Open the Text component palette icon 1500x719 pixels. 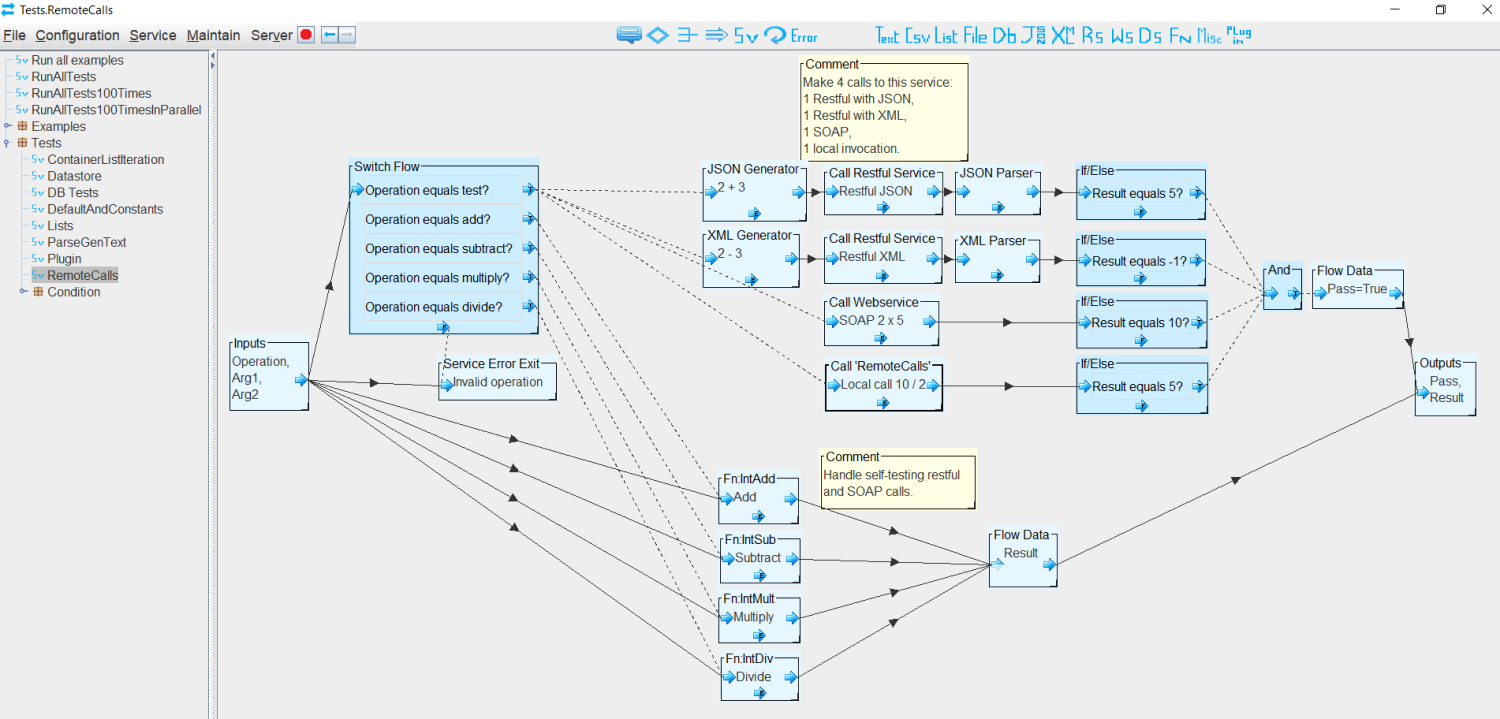point(887,36)
